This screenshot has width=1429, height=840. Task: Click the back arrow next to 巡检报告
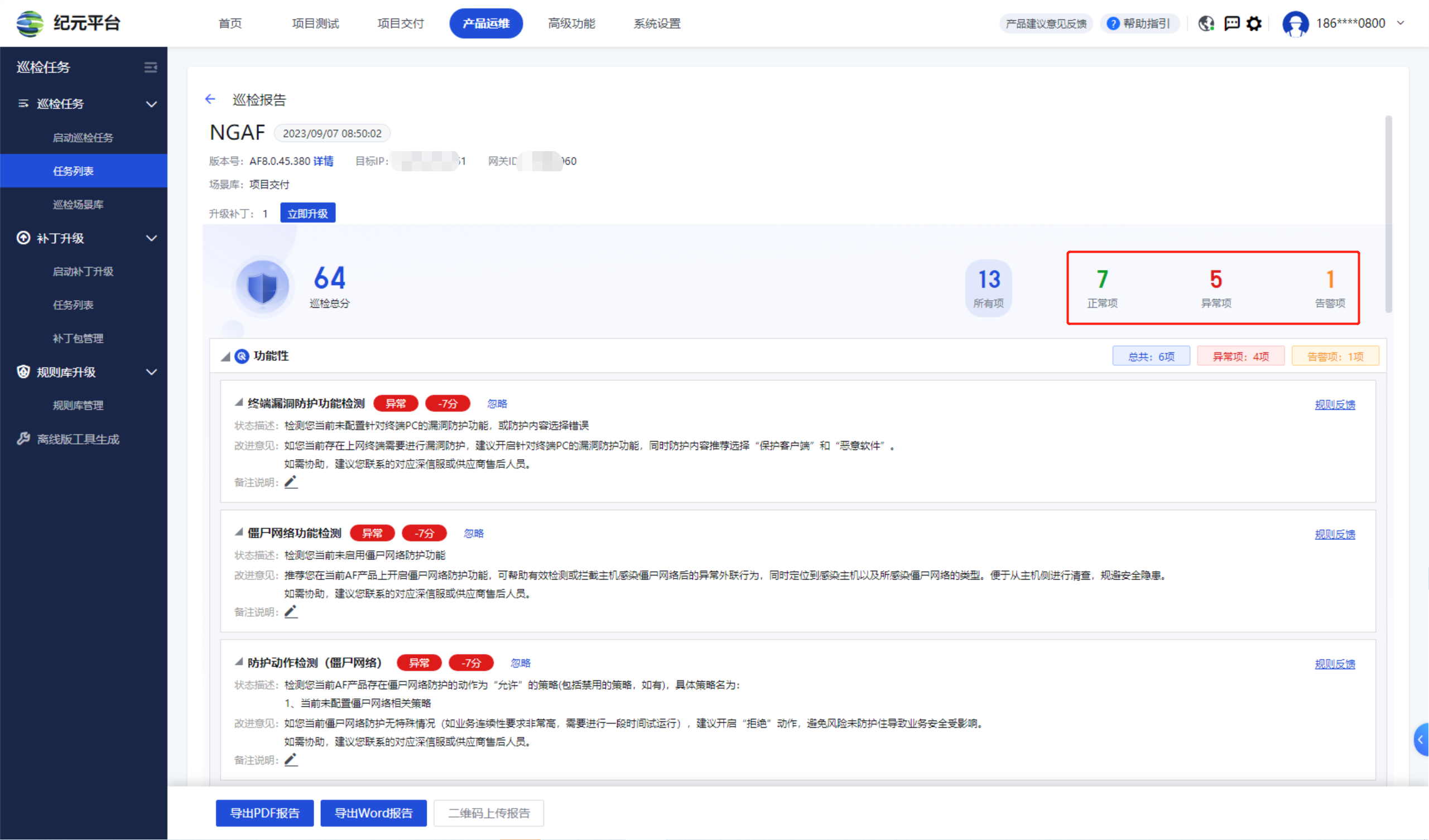[x=210, y=99]
